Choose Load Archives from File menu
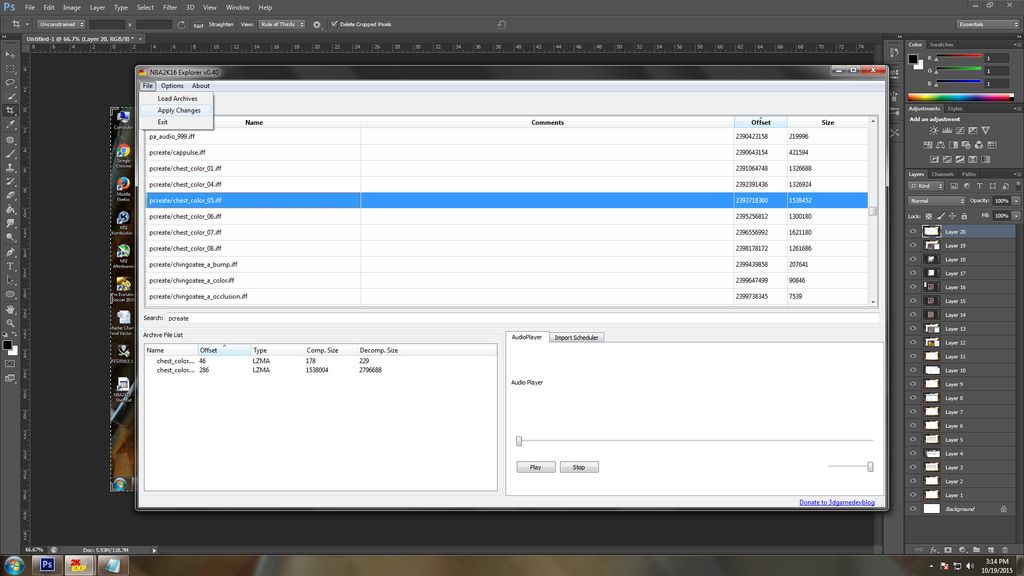 177,99
